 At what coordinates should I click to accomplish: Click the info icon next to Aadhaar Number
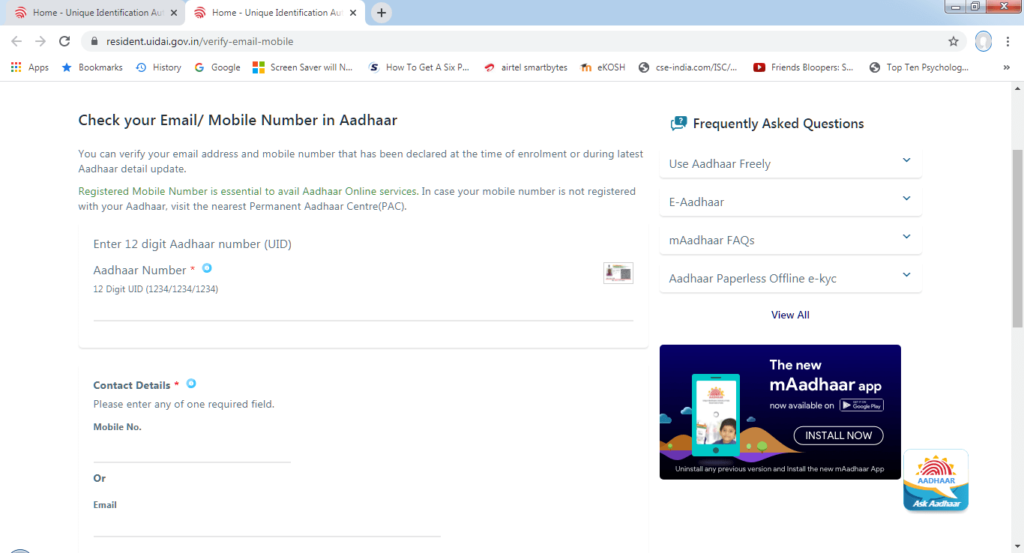207,268
